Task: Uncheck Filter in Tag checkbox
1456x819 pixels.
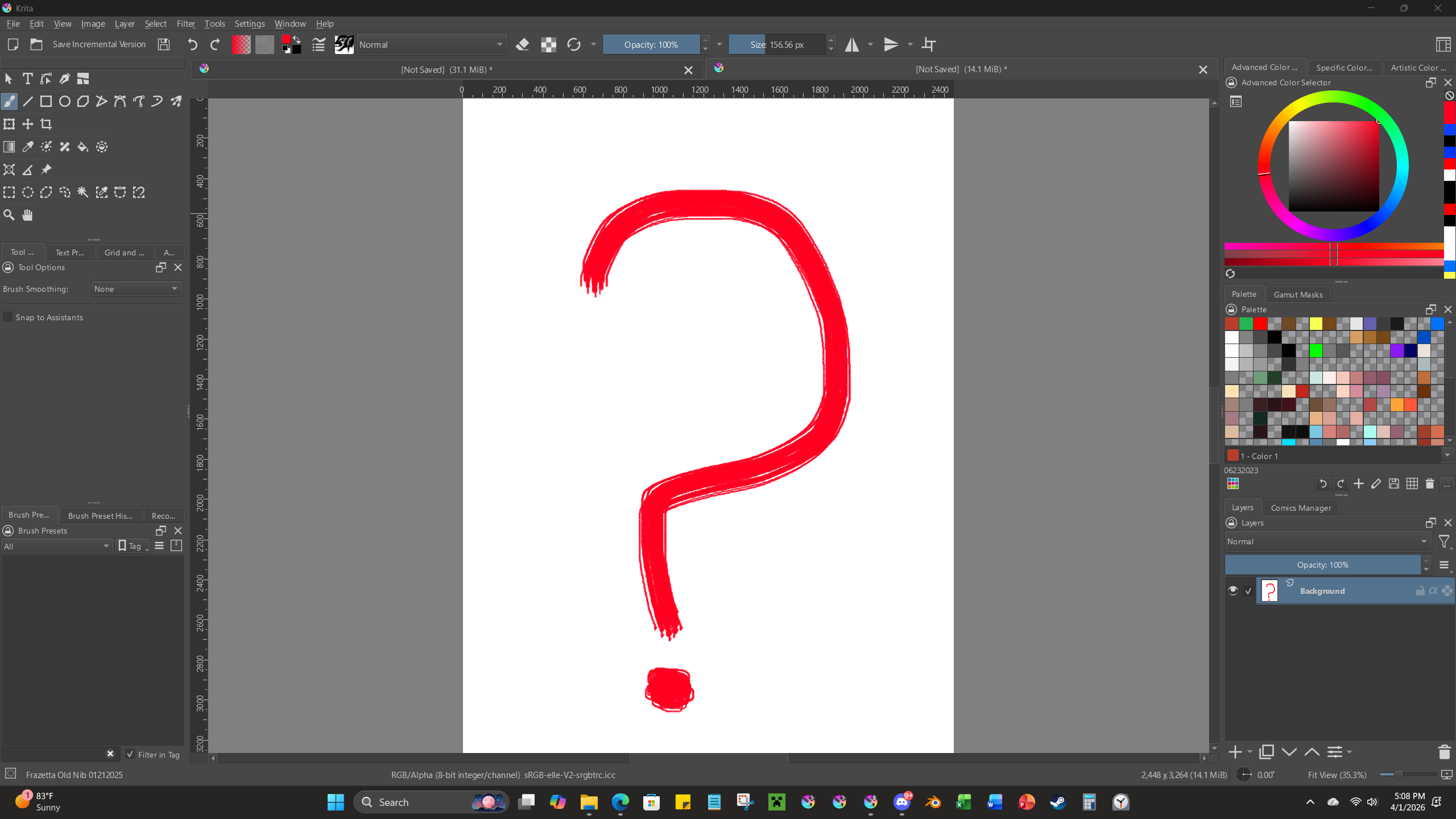Action: pyautogui.click(x=130, y=754)
